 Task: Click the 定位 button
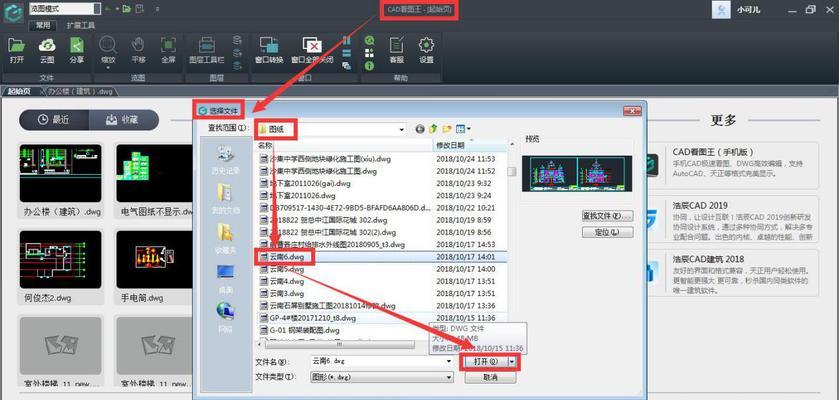pos(607,232)
